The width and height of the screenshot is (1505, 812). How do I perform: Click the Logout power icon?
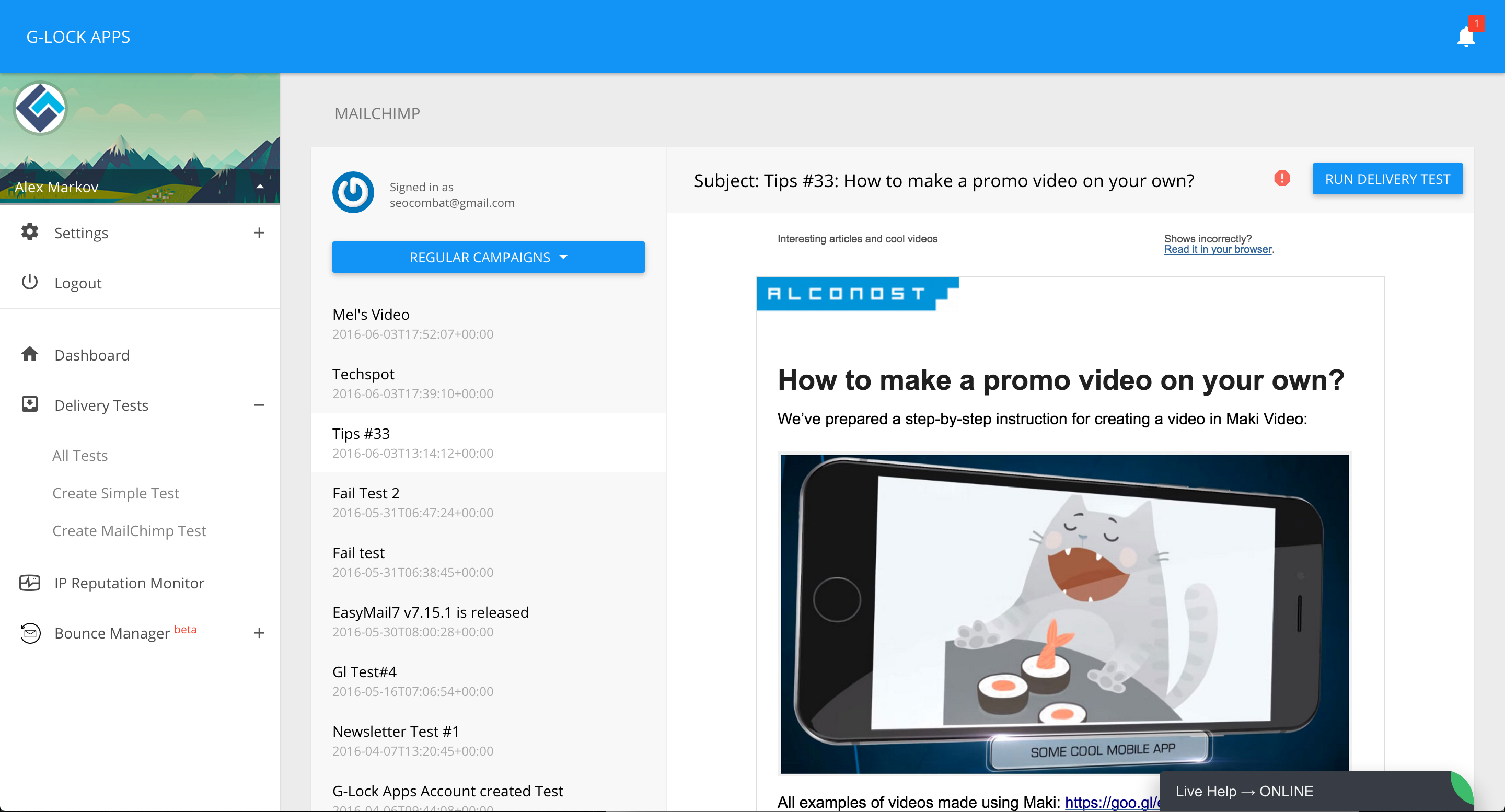[x=30, y=282]
